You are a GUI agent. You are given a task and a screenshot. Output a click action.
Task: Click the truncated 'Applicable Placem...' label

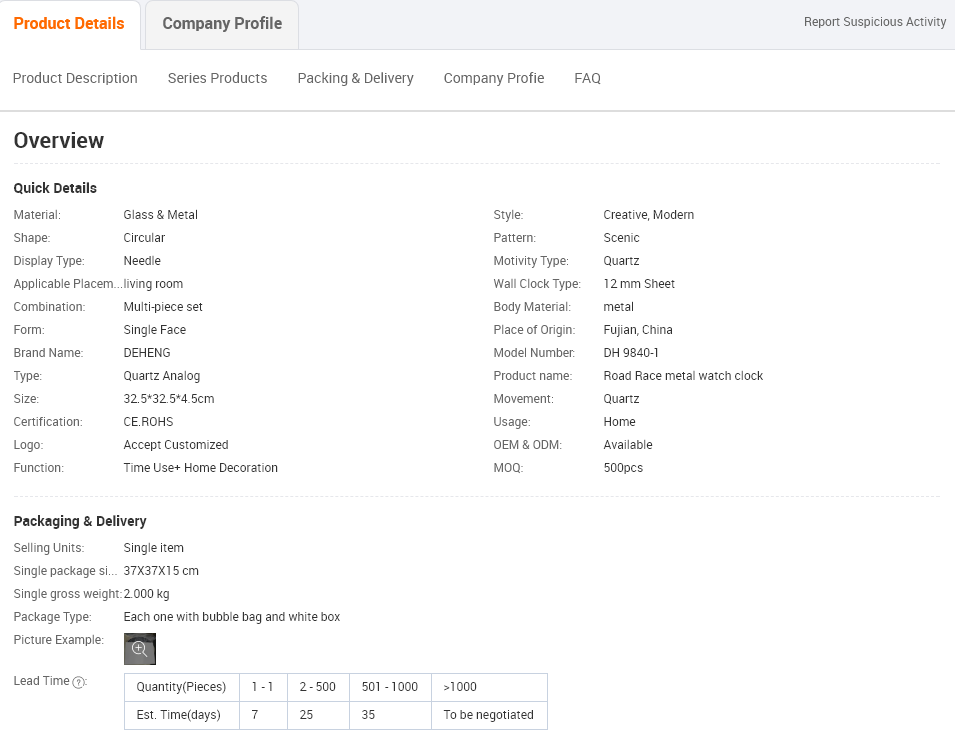click(66, 284)
